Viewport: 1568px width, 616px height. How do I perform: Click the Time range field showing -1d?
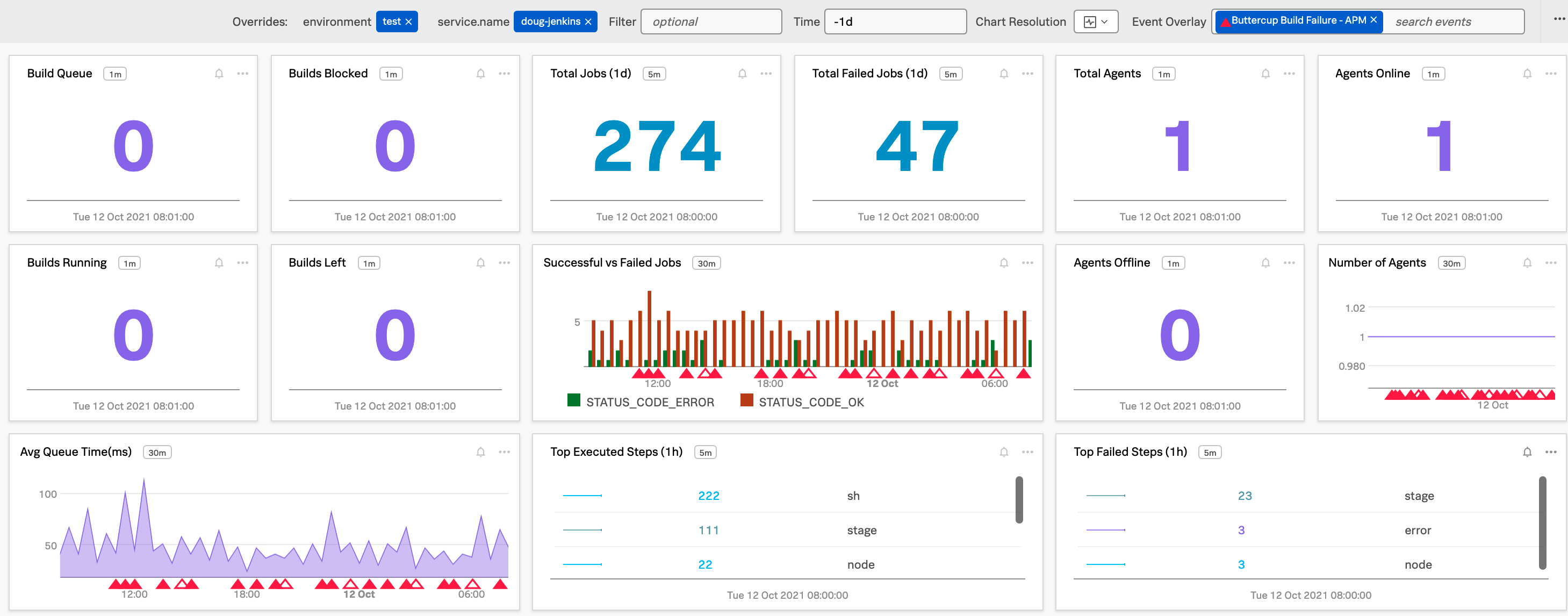click(895, 22)
